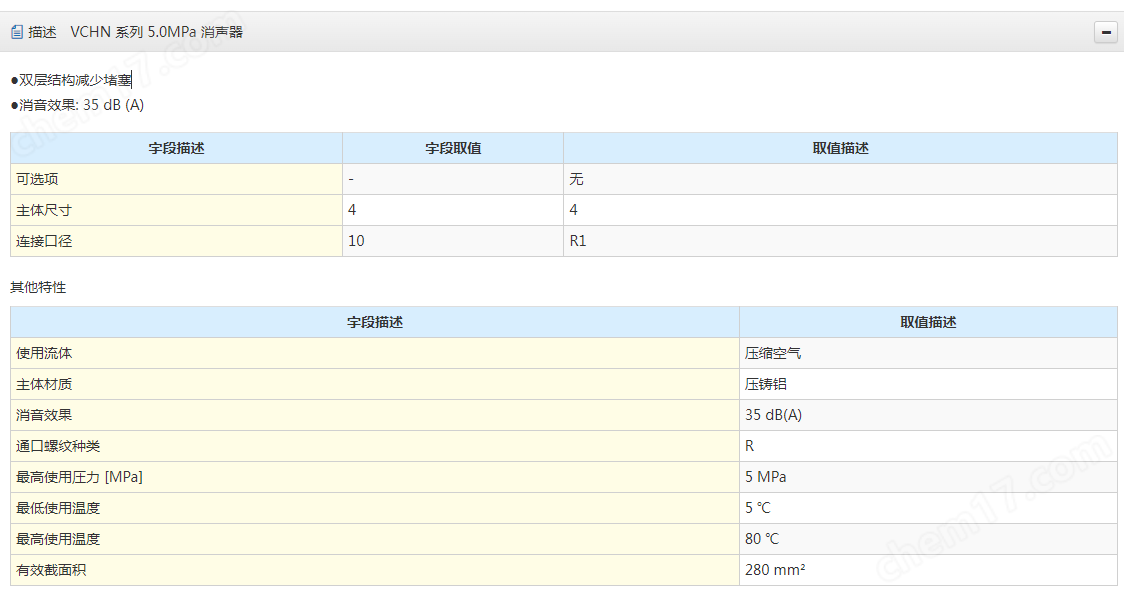Click the bullet text '消音效果: 35 dB (A)'

click(x=81, y=105)
